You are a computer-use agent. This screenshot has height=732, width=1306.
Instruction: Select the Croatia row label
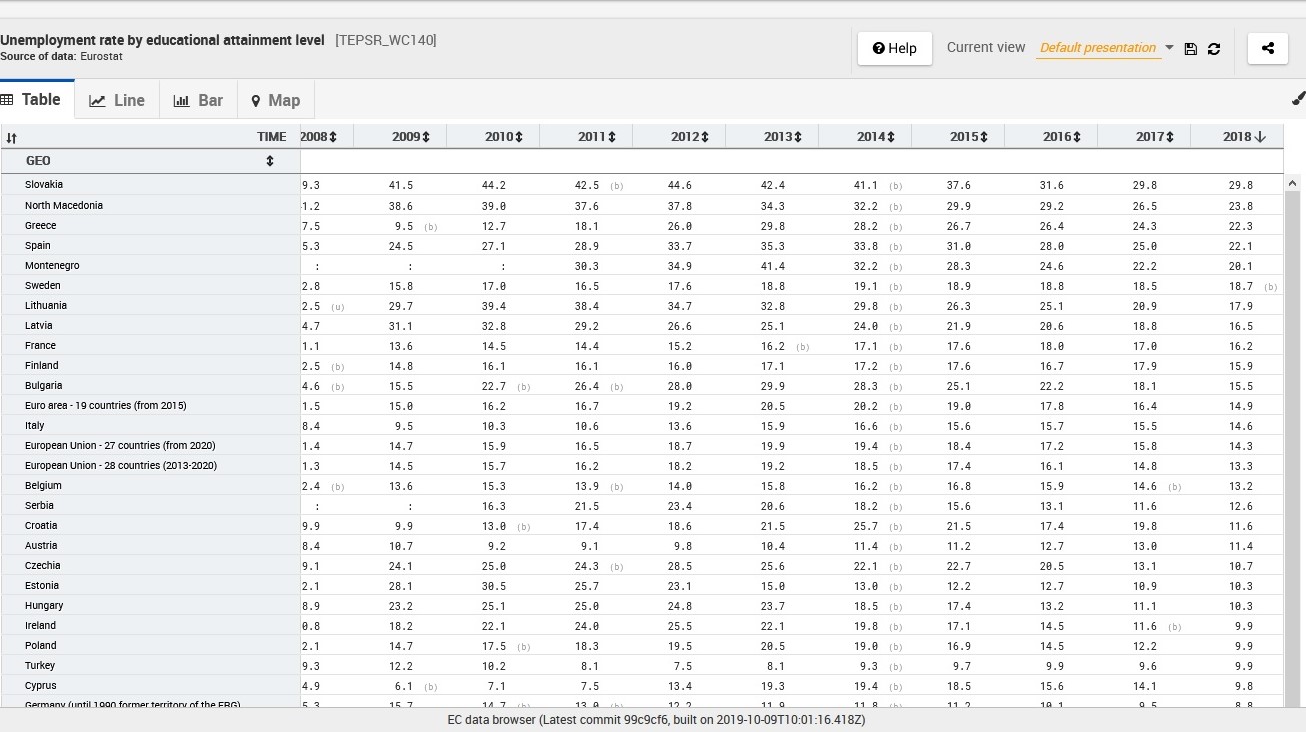tap(41, 525)
